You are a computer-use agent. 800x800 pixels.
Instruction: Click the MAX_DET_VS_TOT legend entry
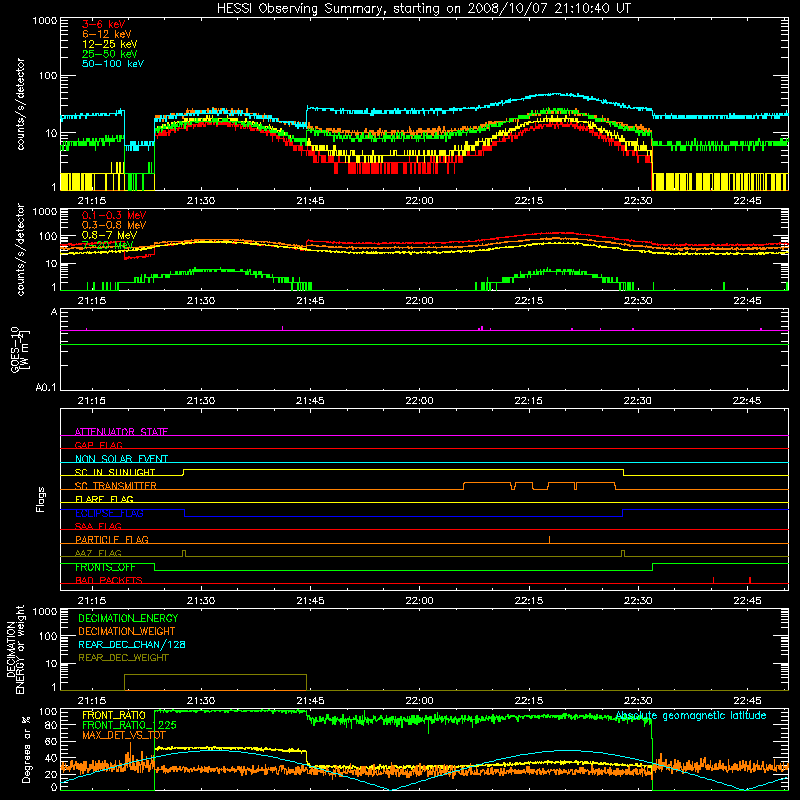click(x=124, y=735)
